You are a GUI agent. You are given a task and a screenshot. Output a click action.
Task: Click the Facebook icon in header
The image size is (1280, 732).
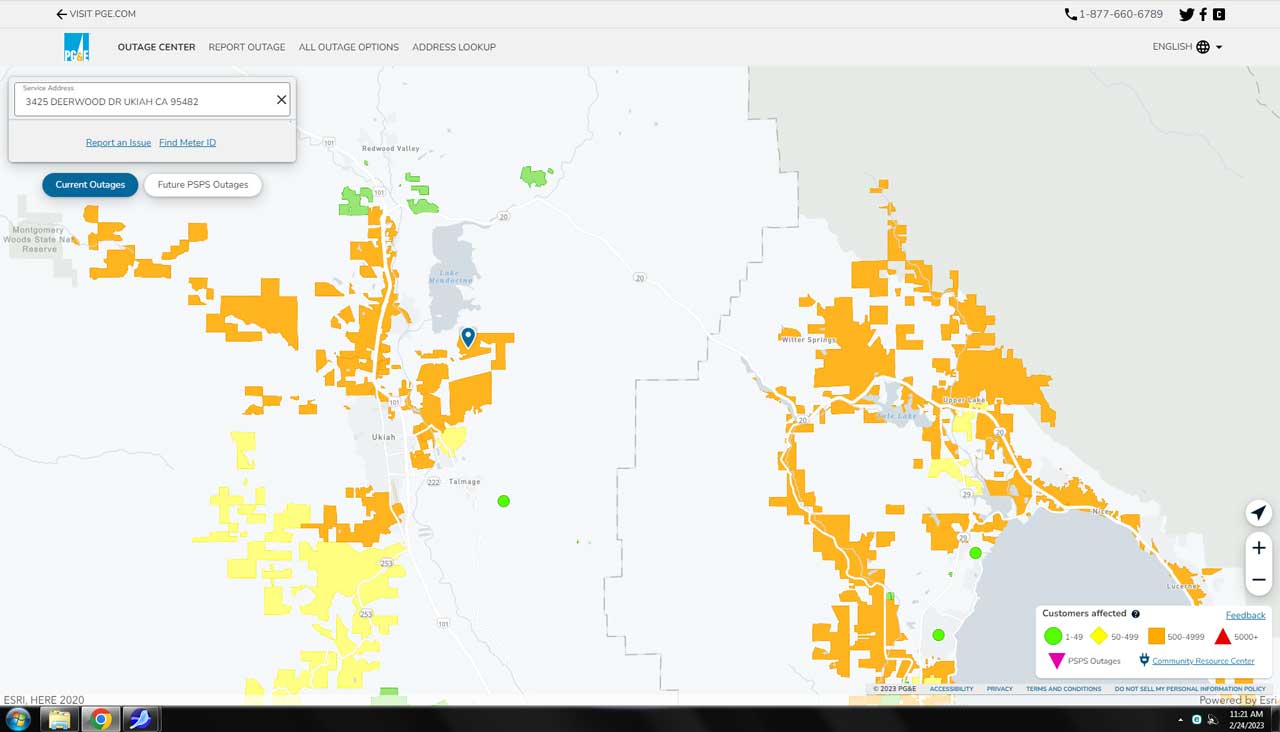pyautogui.click(x=1203, y=15)
